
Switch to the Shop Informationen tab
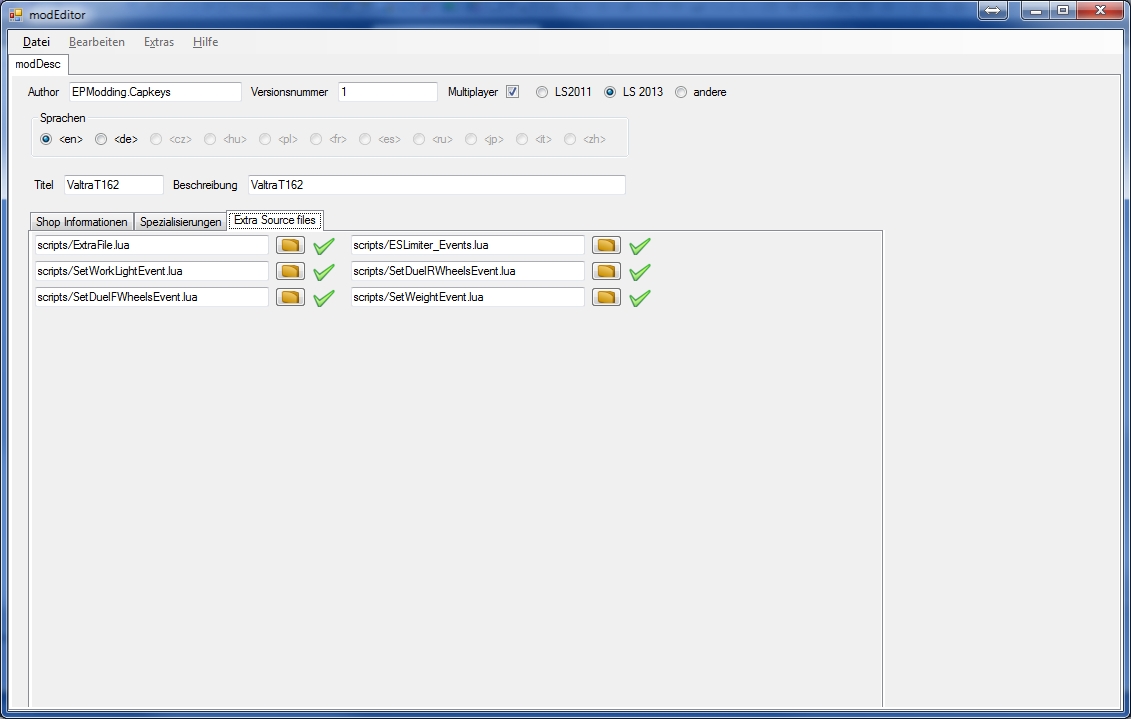(x=82, y=221)
